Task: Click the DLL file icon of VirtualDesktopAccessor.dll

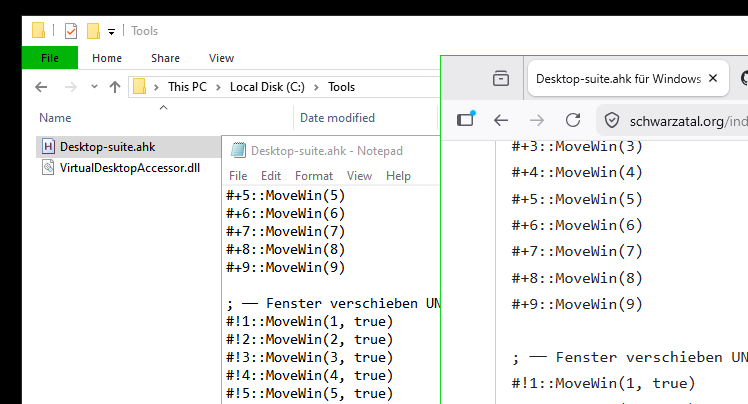Action: [x=48, y=167]
